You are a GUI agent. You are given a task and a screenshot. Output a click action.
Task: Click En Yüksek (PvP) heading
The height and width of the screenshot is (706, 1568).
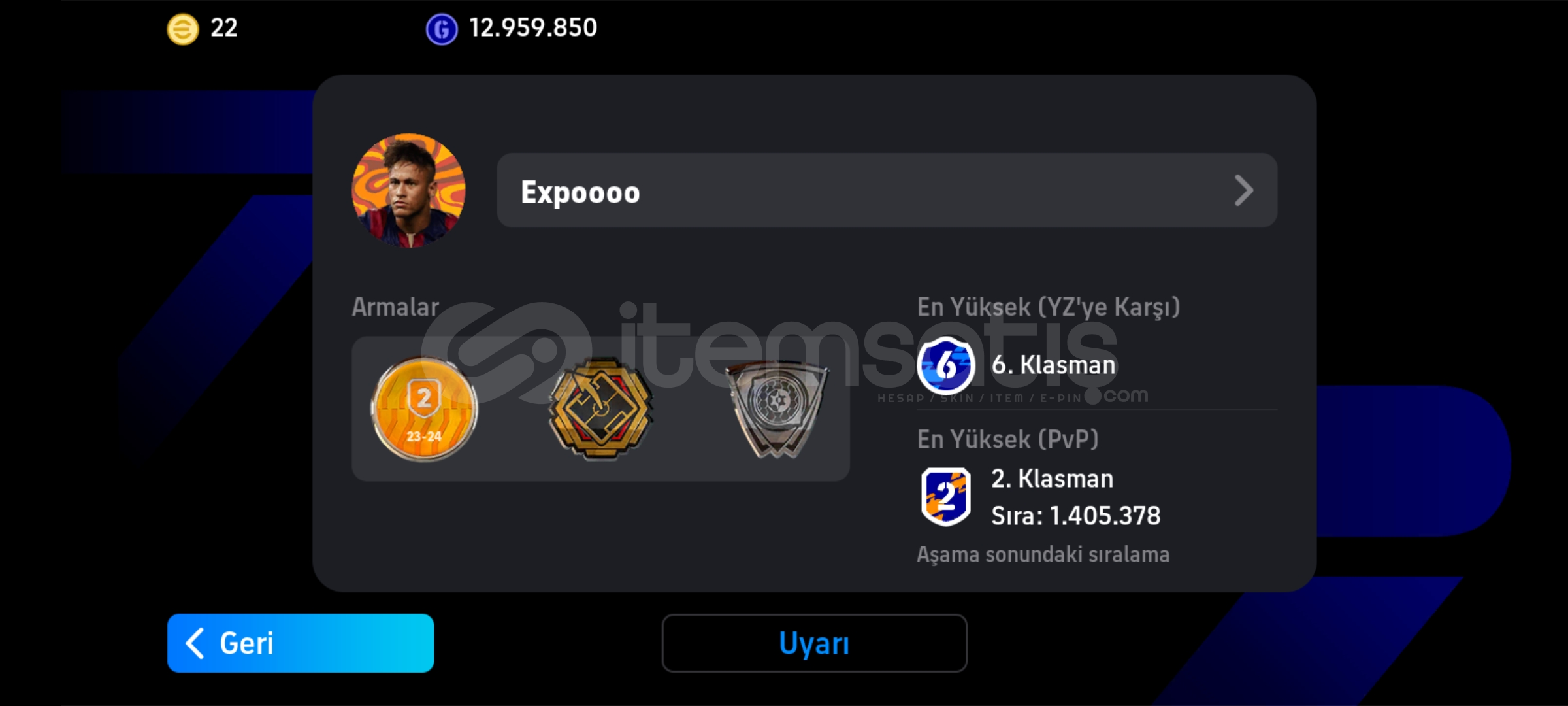point(1008,440)
